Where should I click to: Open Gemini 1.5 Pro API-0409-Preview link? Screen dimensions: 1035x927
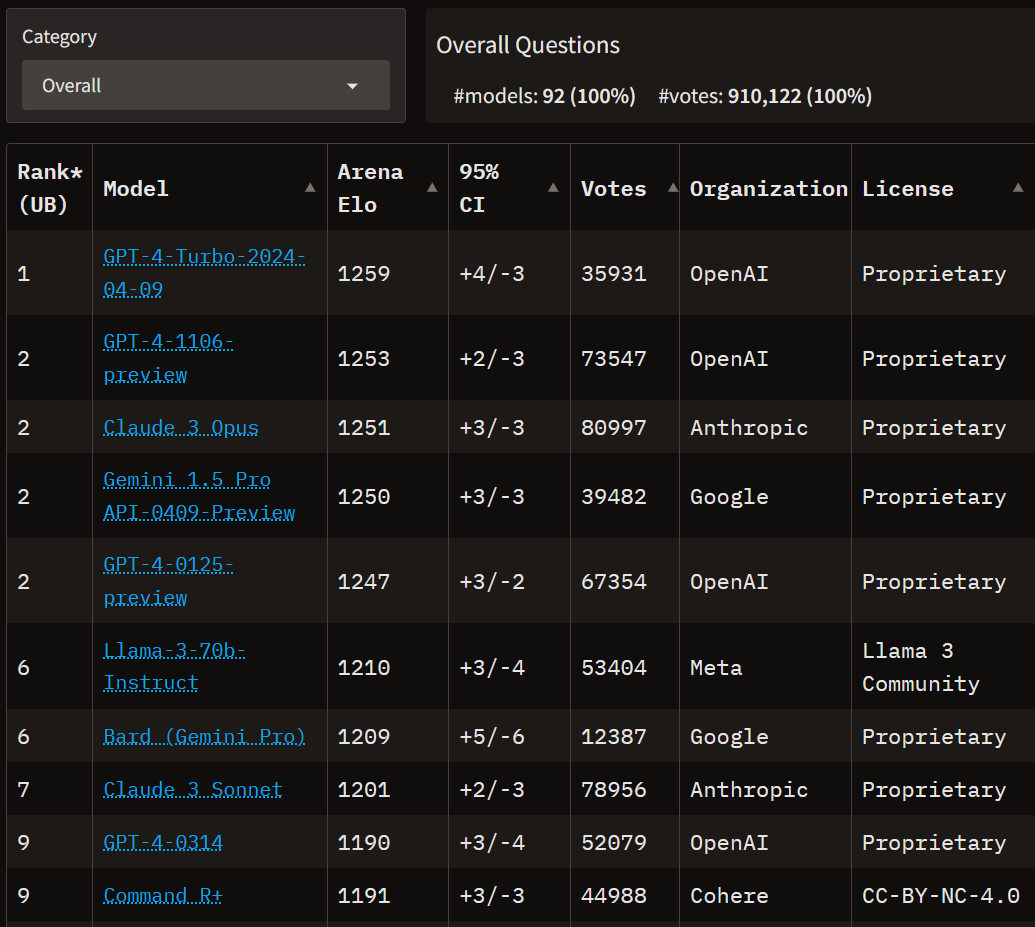pyautogui.click(x=199, y=496)
